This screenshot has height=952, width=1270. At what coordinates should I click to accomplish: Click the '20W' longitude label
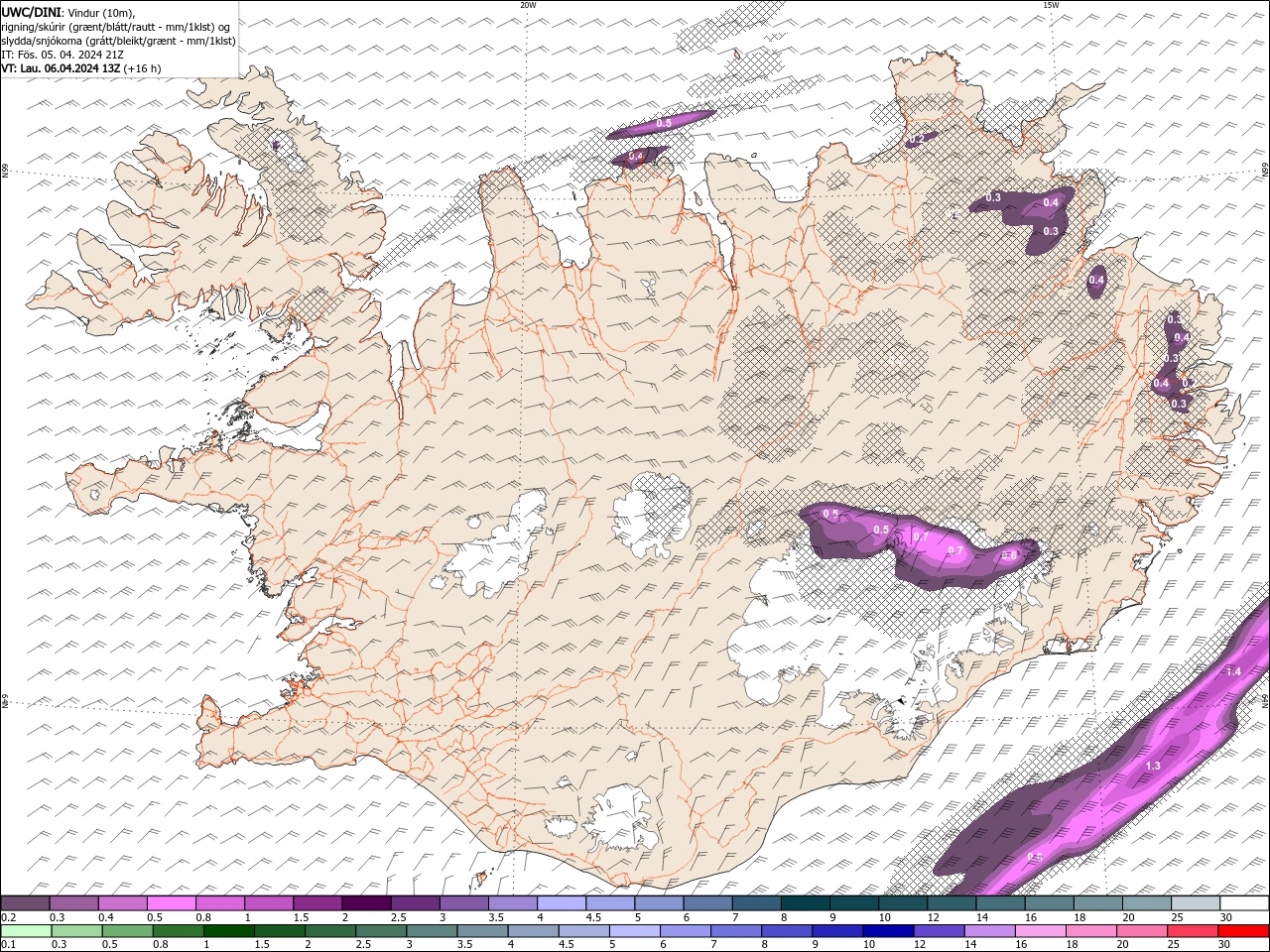pyautogui.click(x=528, y=4)
